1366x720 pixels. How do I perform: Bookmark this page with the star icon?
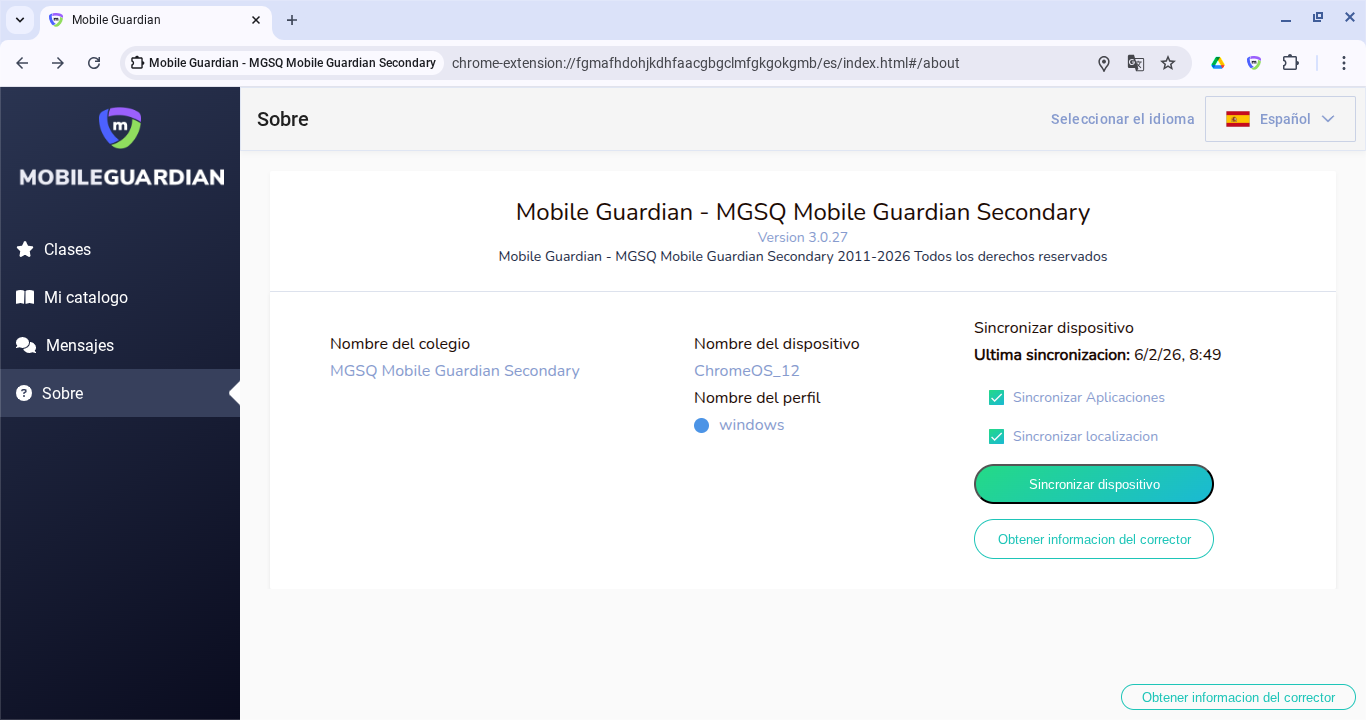[x=1168, y=63]
